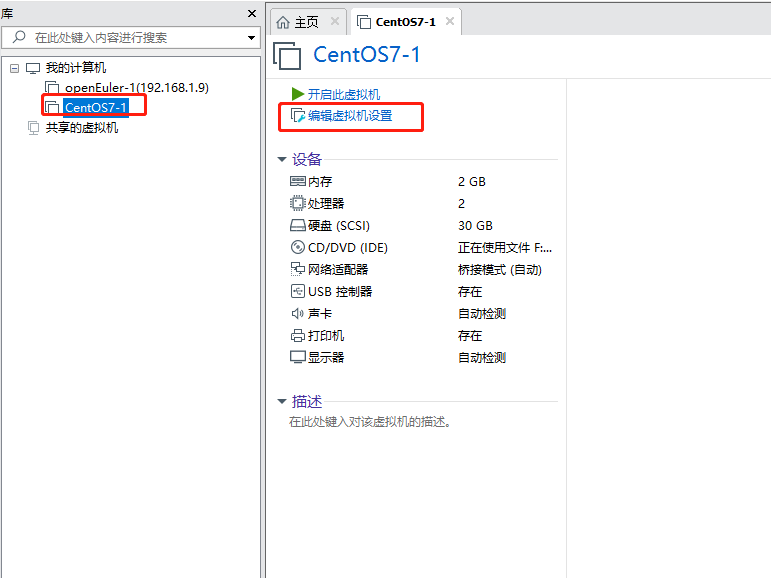
Task: Click the edit virtual machine settings icon
Action: tap(298, 116)
